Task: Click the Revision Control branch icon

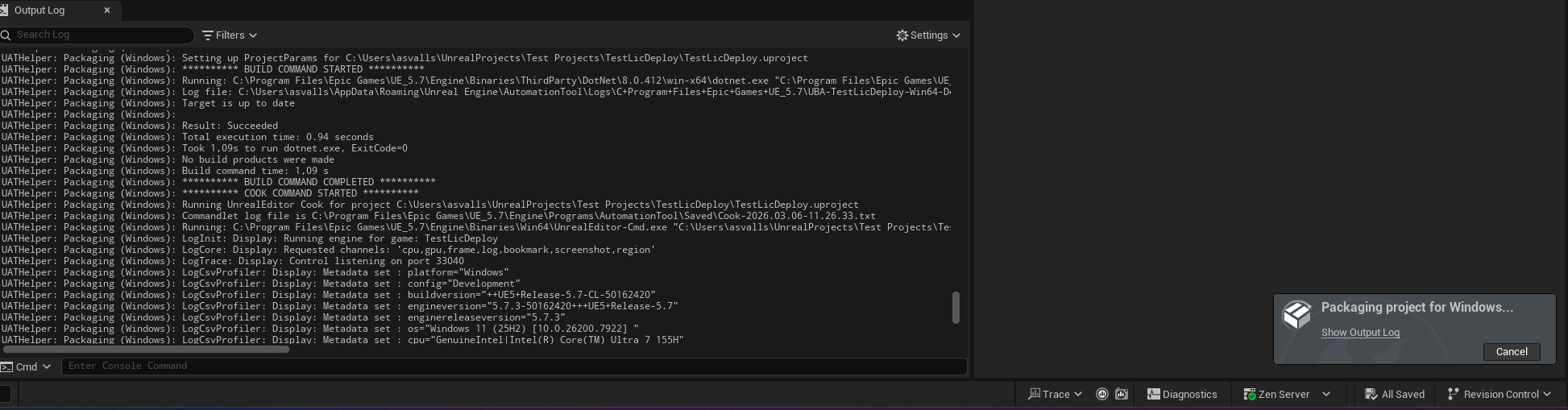Action: [x=1453, y=394]
